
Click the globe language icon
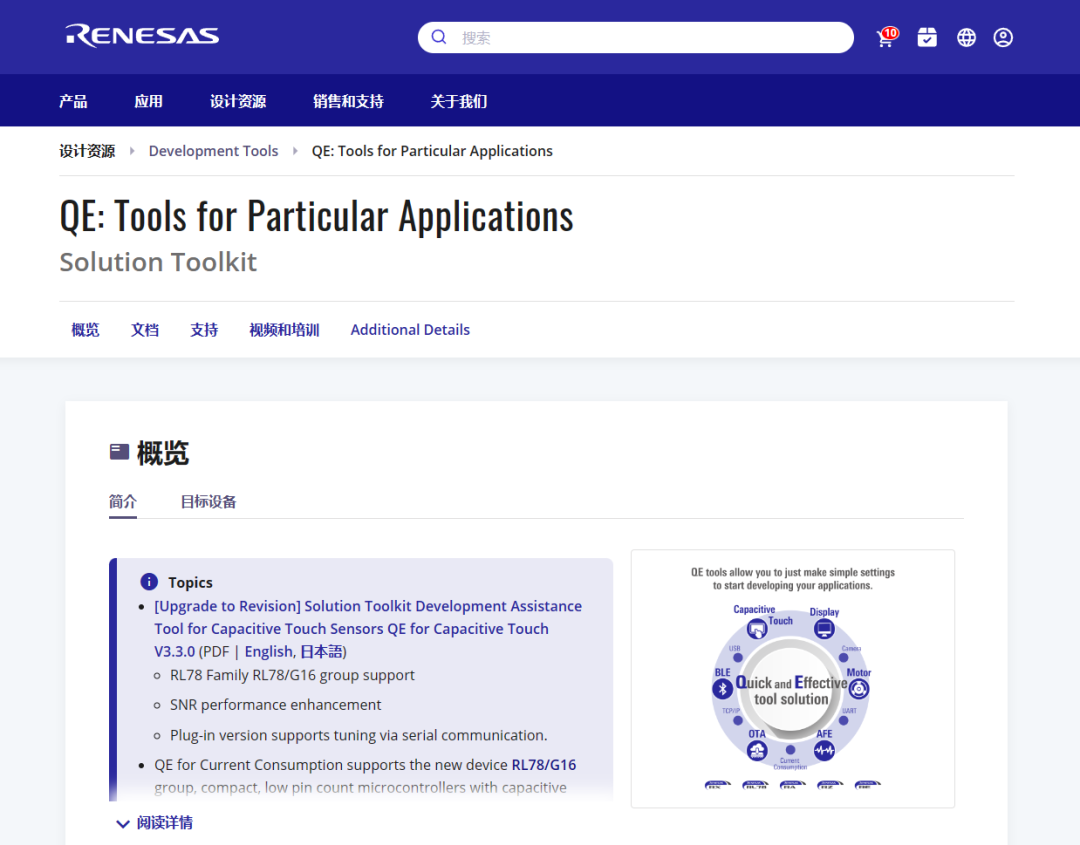[x=966, y=37]
